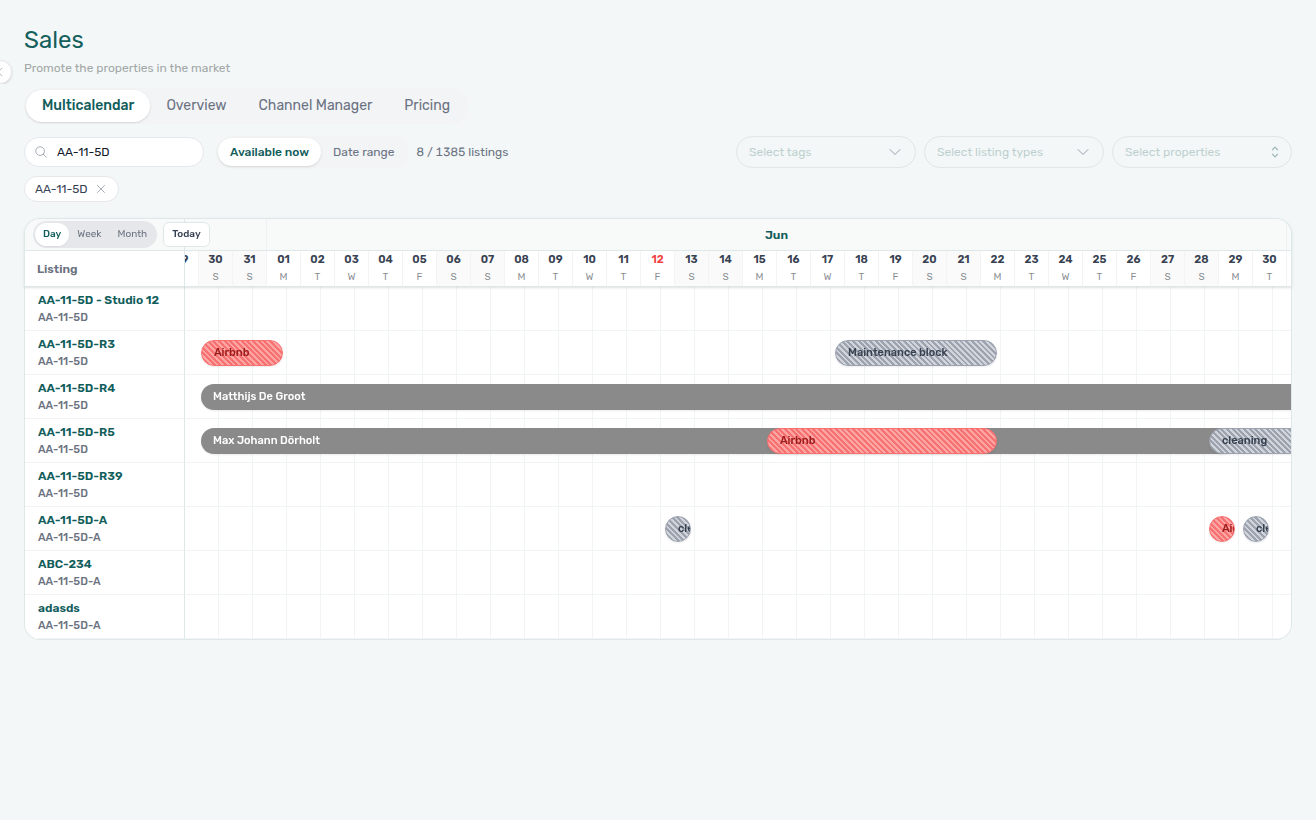This screenshot has height=820, width=1316.
Task: Switch calendar to Month view
Action: tap(132, 234)
